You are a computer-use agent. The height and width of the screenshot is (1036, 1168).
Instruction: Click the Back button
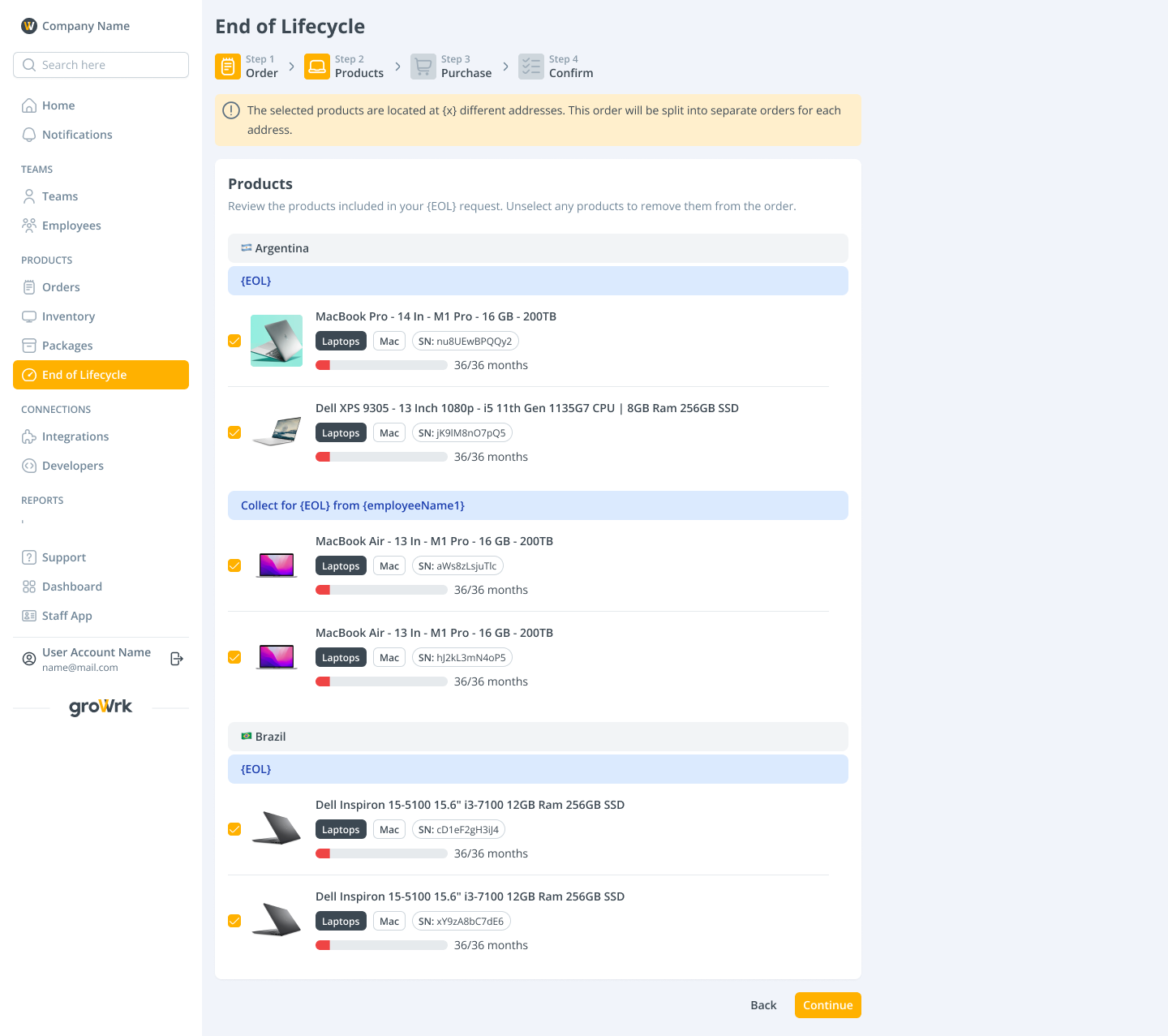click(x=763, y=1005)
